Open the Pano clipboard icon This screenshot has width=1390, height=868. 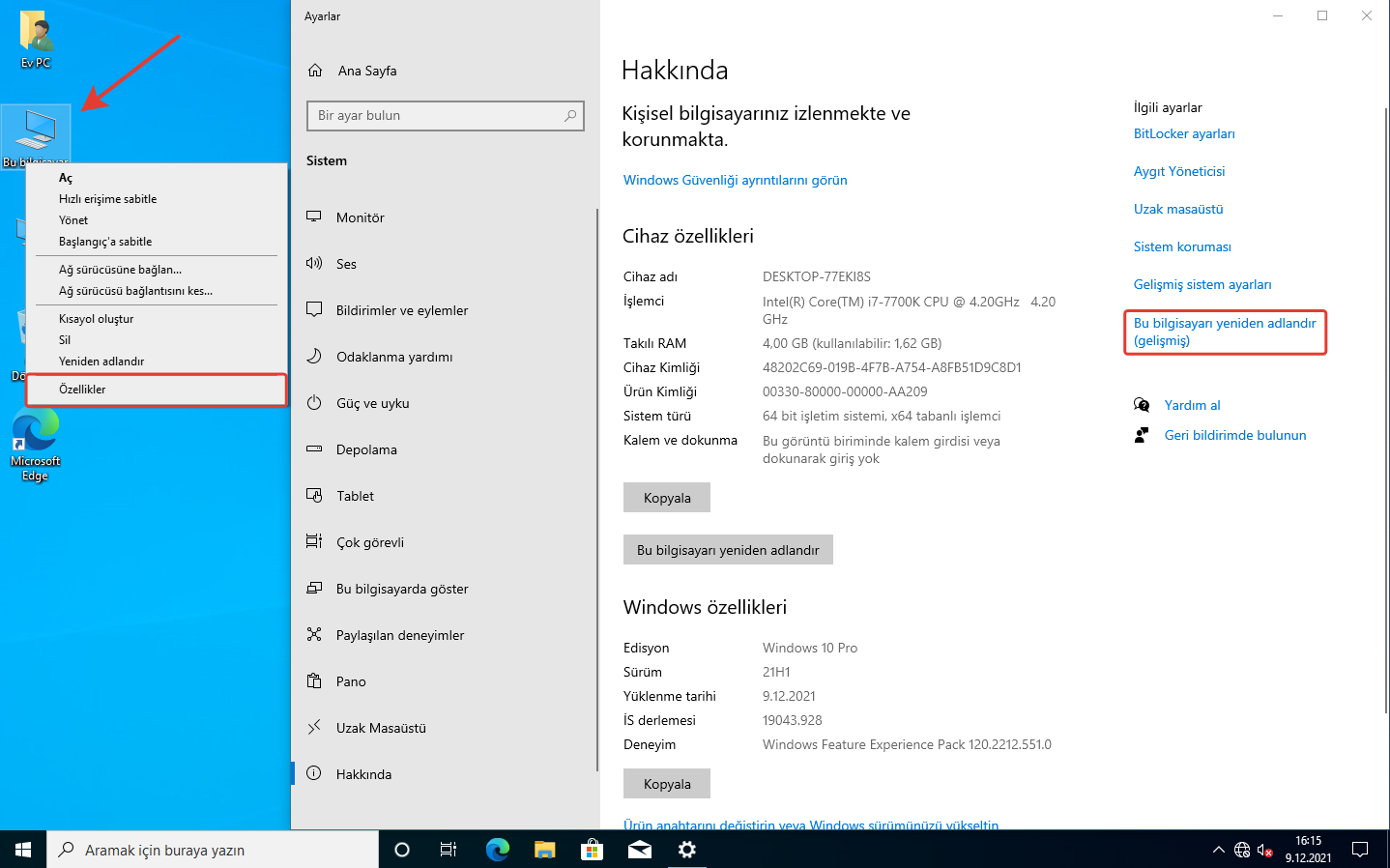point(314,681)
